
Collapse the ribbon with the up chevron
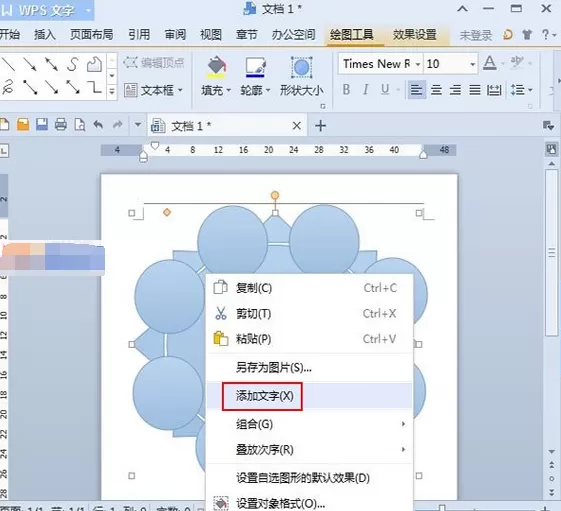pos(463,9)
